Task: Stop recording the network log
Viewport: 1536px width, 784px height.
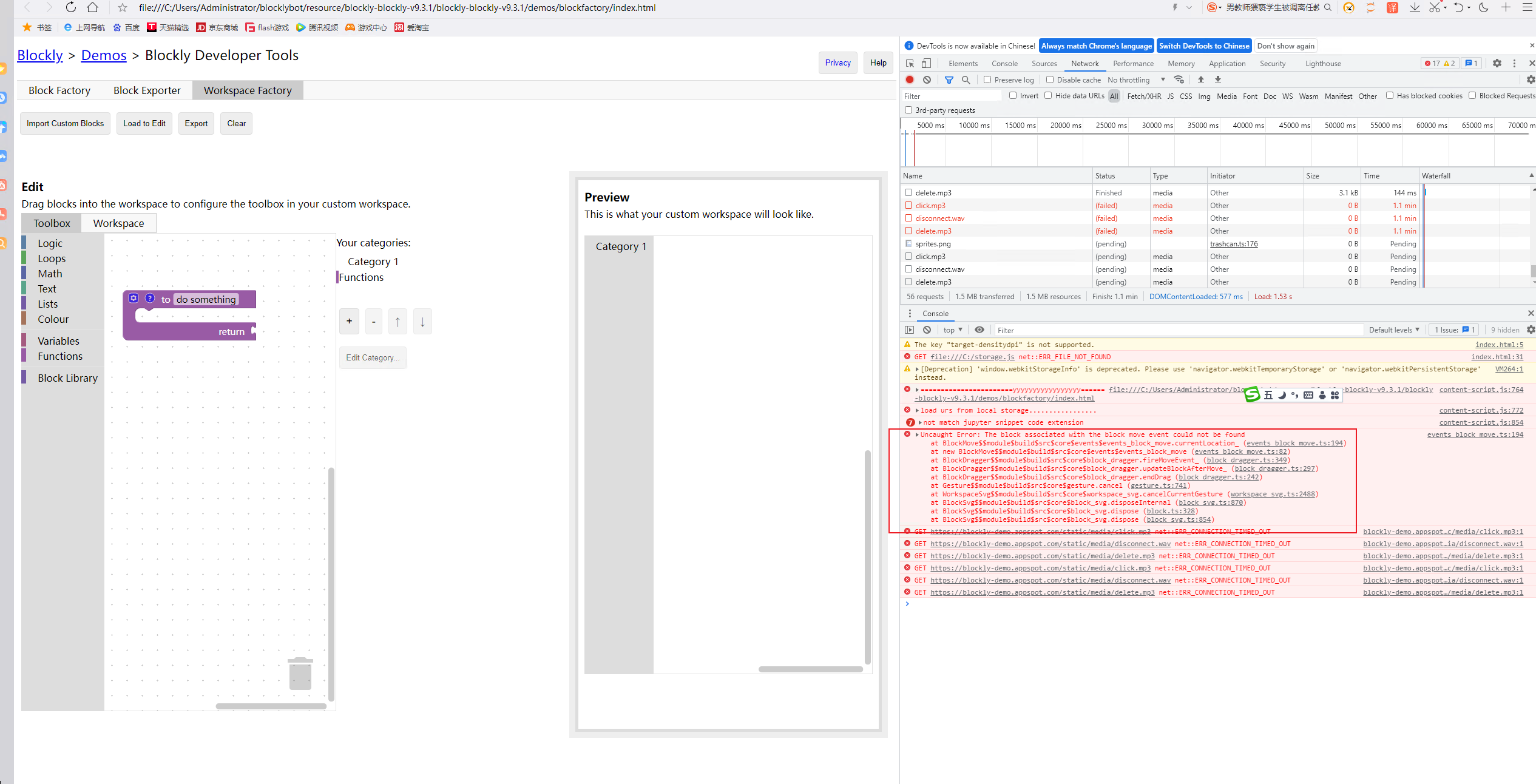Action: (909, 79)
